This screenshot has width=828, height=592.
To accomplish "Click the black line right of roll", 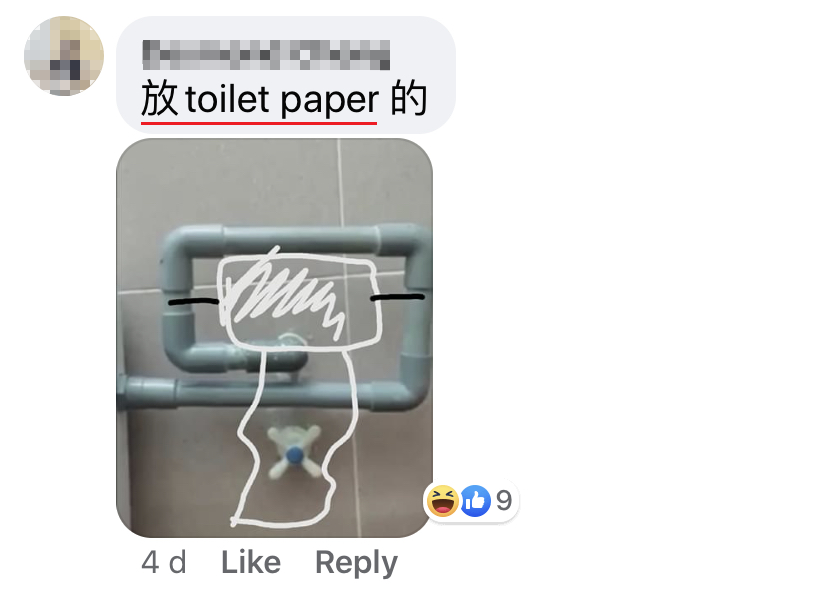I will coord(398,298).
